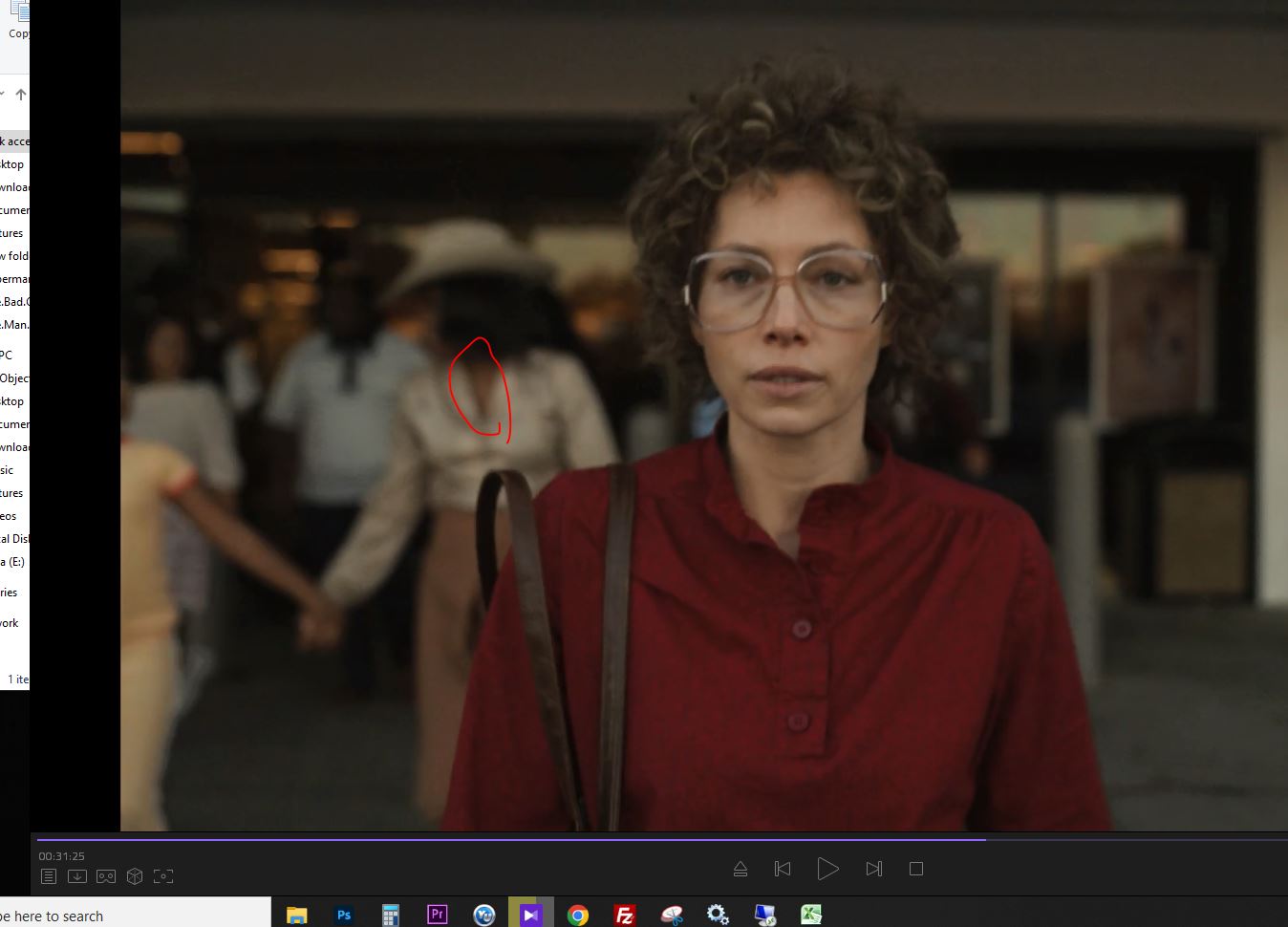Click the Up arrow in File Explorer
This screenshot has width=1288, height=927.
point(20,95)
